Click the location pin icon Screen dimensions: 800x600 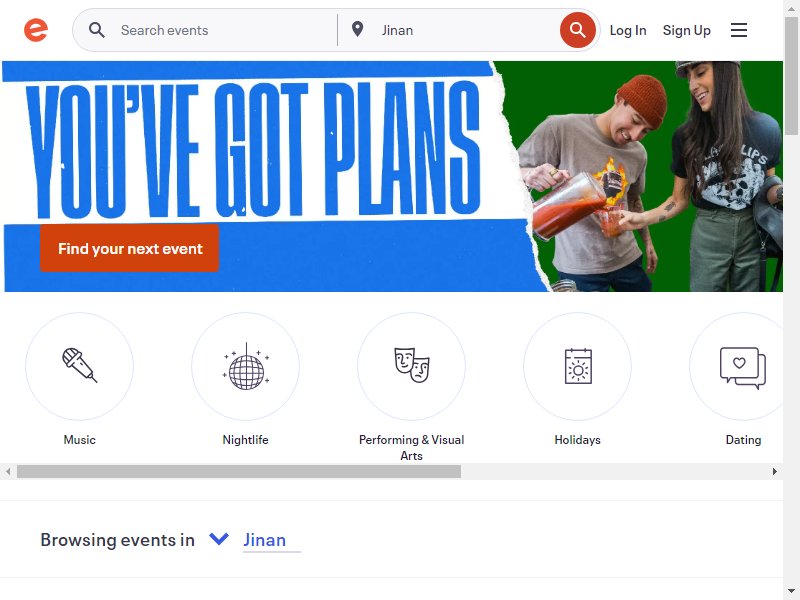358,30
